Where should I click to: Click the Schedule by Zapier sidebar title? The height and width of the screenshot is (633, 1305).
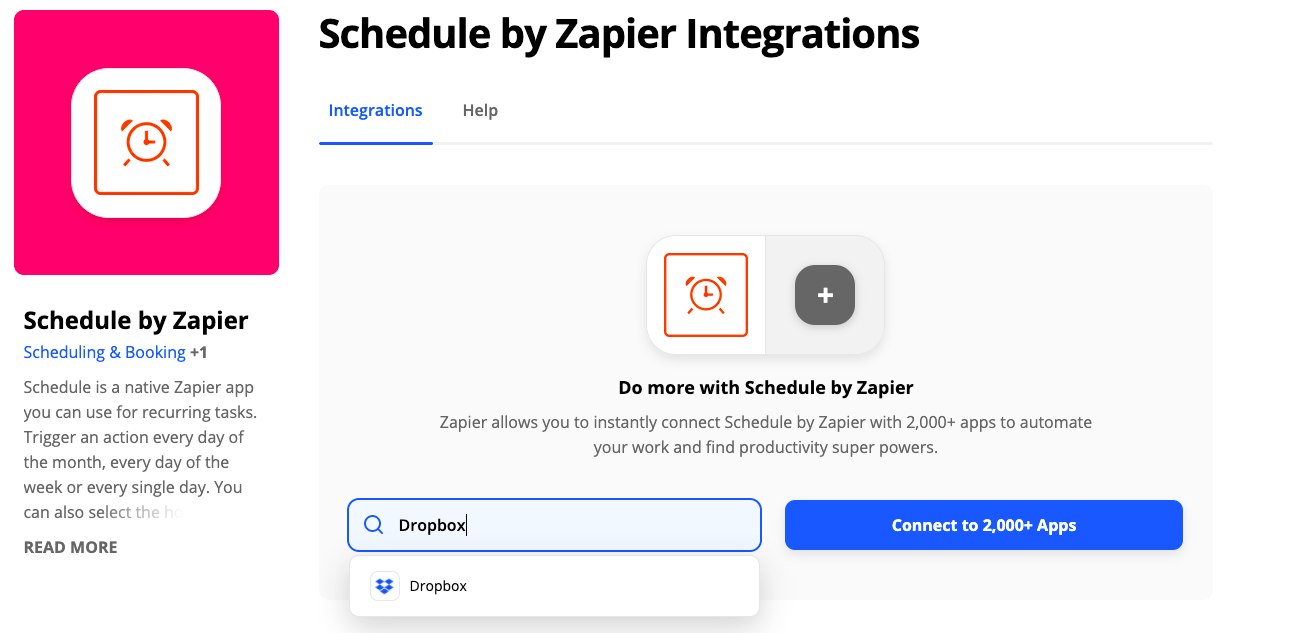point(135,320)
